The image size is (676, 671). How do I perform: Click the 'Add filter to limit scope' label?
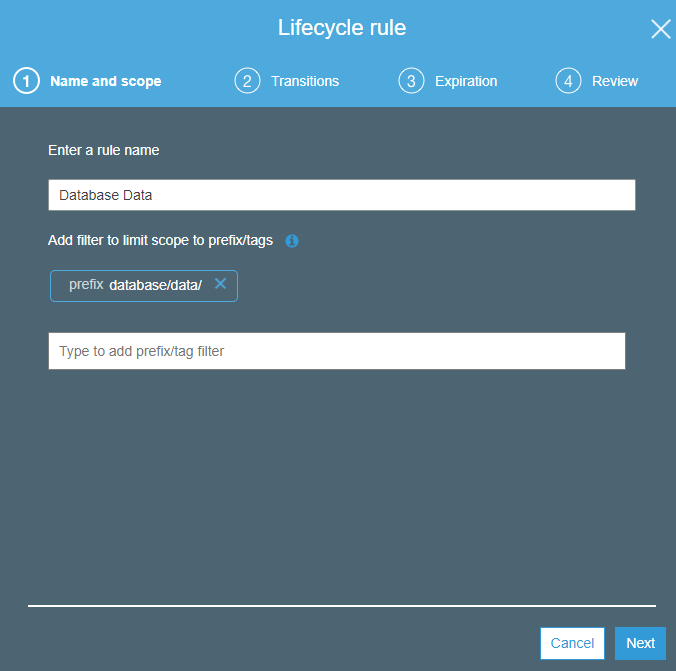click(x=160, y=241)
